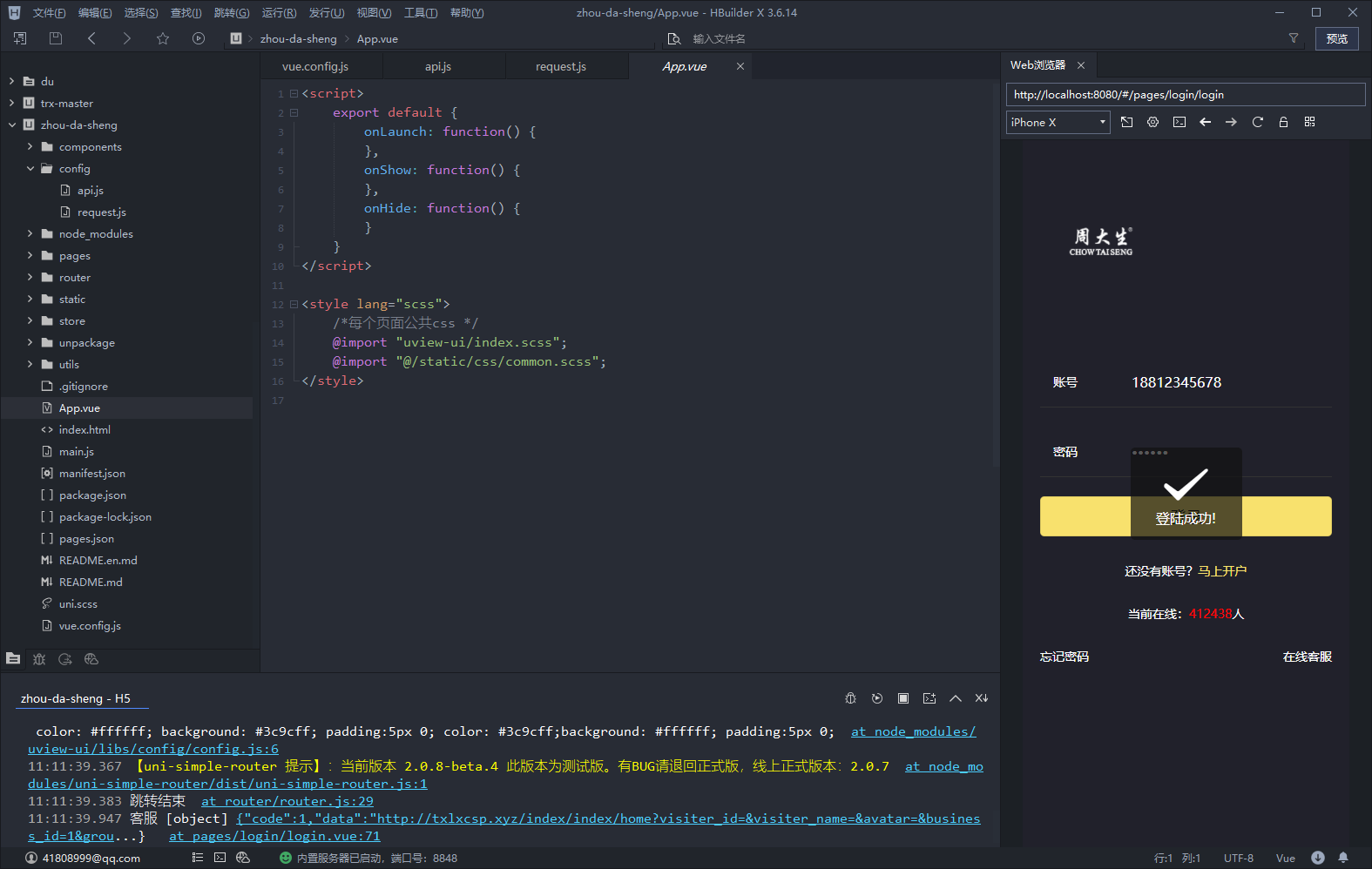Viewport: 1372px width, 869px height.
Task: Expand the node_modules folder
Action: click(x=30, y=233)
